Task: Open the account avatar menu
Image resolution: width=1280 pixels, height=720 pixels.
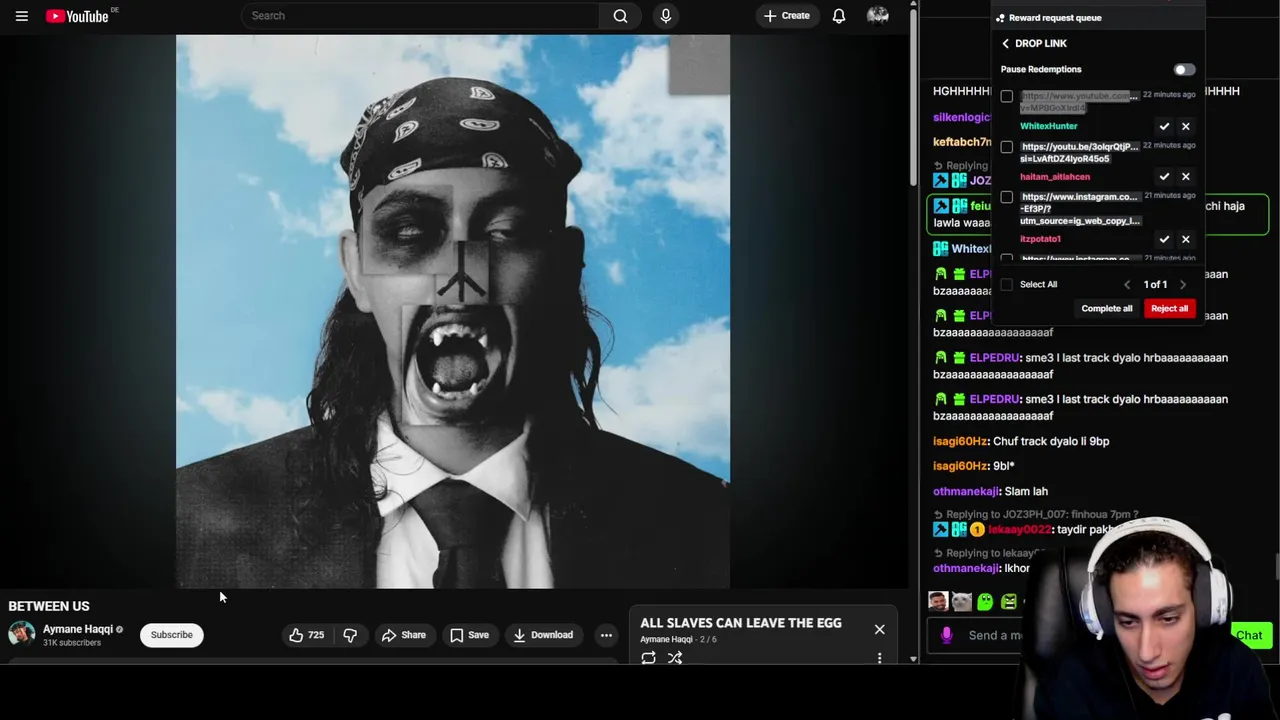Action: pyautogui.click(x=878, y=16)
